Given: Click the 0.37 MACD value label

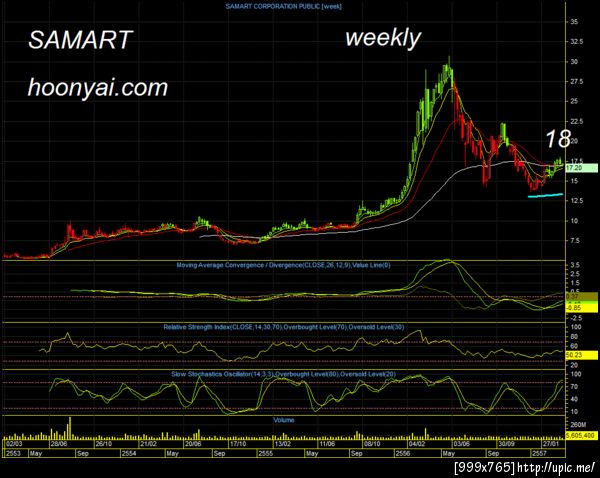Looking at the screenshot, I should pyautogui.click(x=581, y=297).
